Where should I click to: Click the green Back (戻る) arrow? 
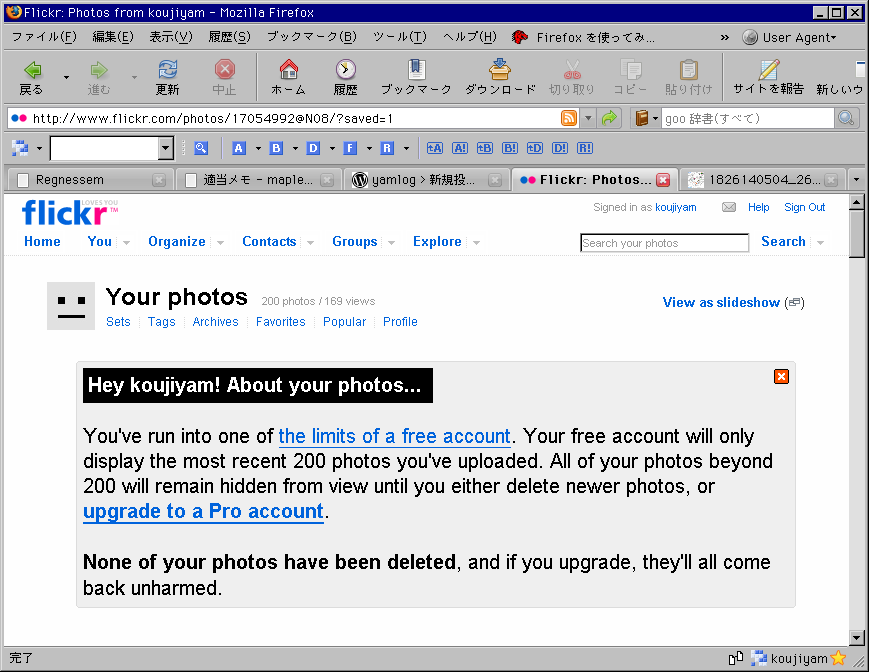click(x=32, y=70)
